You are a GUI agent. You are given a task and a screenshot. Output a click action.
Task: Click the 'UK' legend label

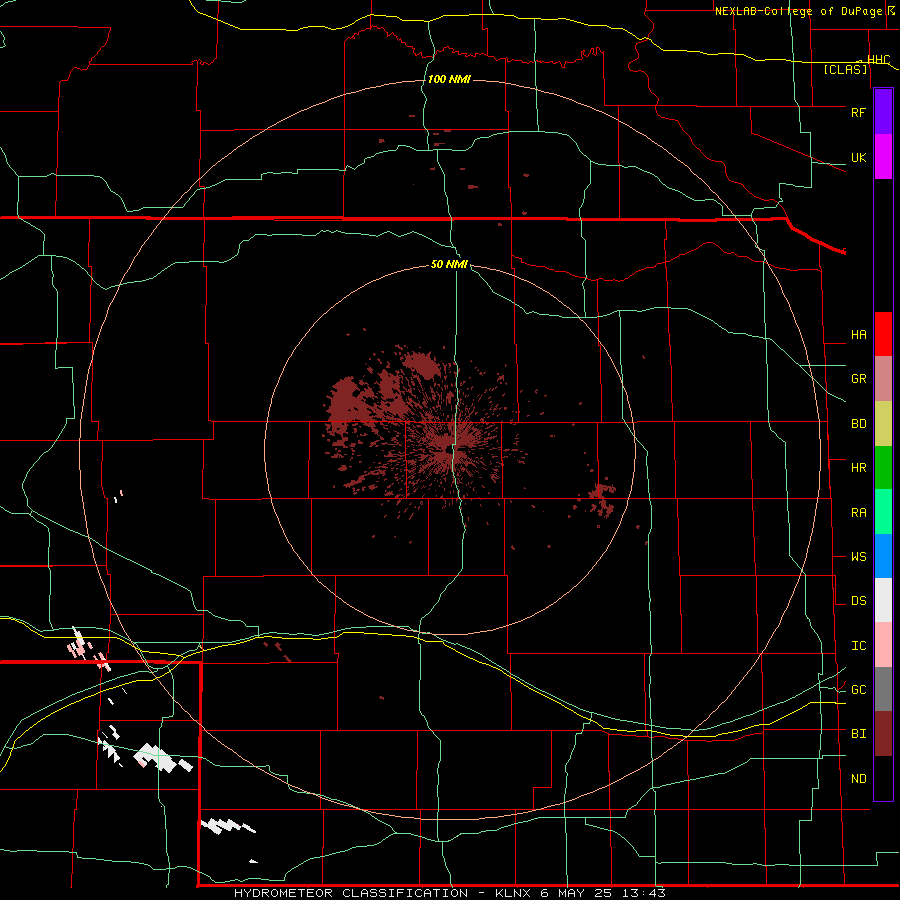(x=858, y=158)
